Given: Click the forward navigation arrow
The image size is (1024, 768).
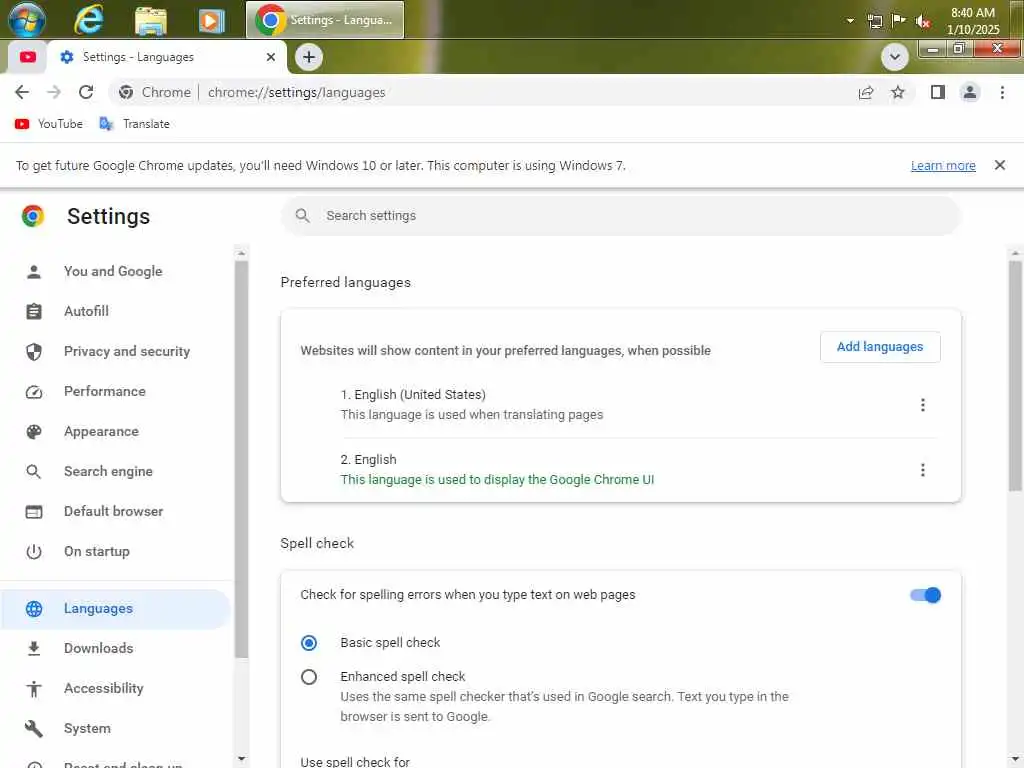Looking at the screenshot, I should tap(54, 92).
